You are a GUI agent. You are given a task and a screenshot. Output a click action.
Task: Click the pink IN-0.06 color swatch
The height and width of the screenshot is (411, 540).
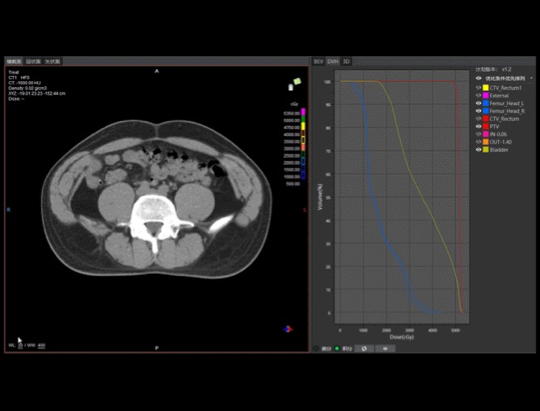(x=486, y=134)
